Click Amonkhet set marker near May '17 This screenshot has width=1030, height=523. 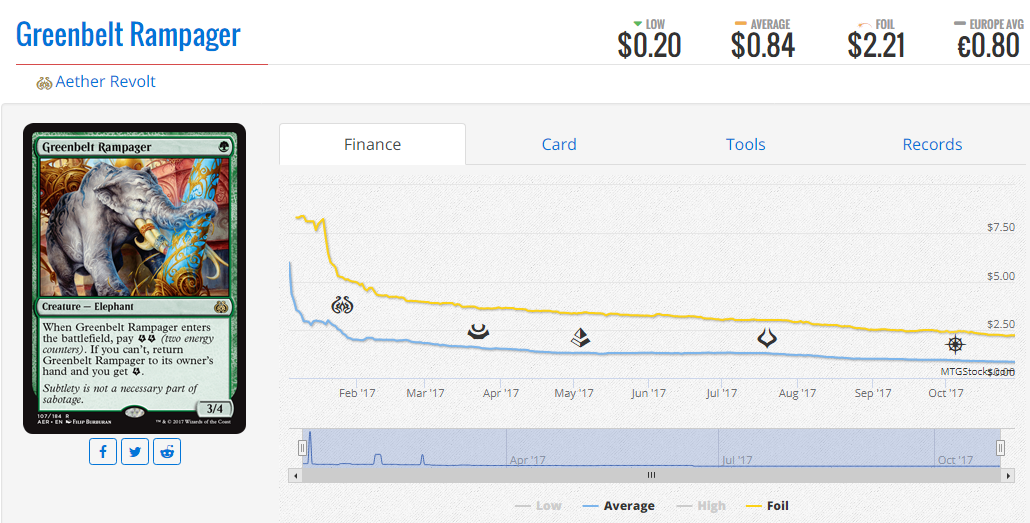point(580,338)
